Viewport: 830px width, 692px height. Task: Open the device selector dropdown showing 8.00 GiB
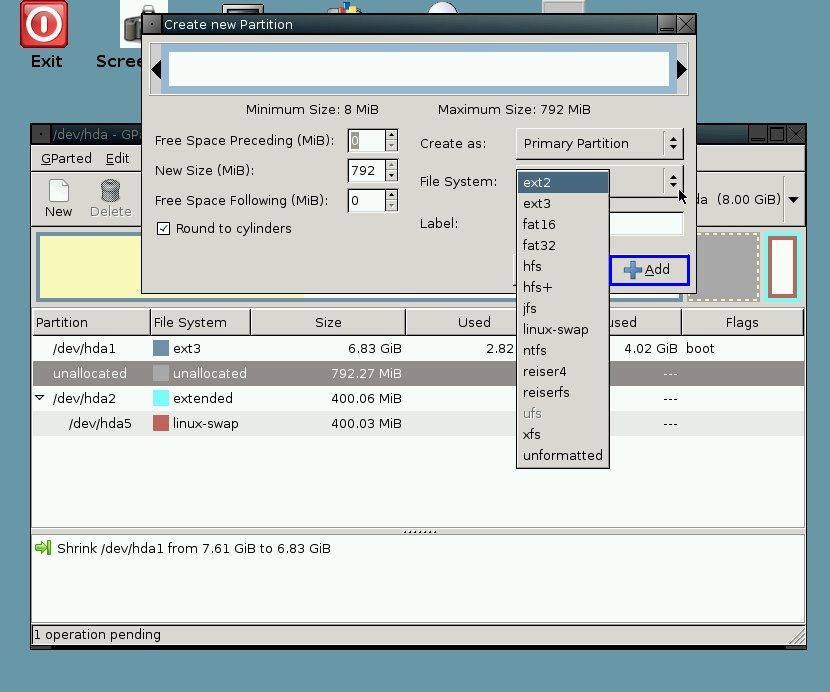point(793,200)
